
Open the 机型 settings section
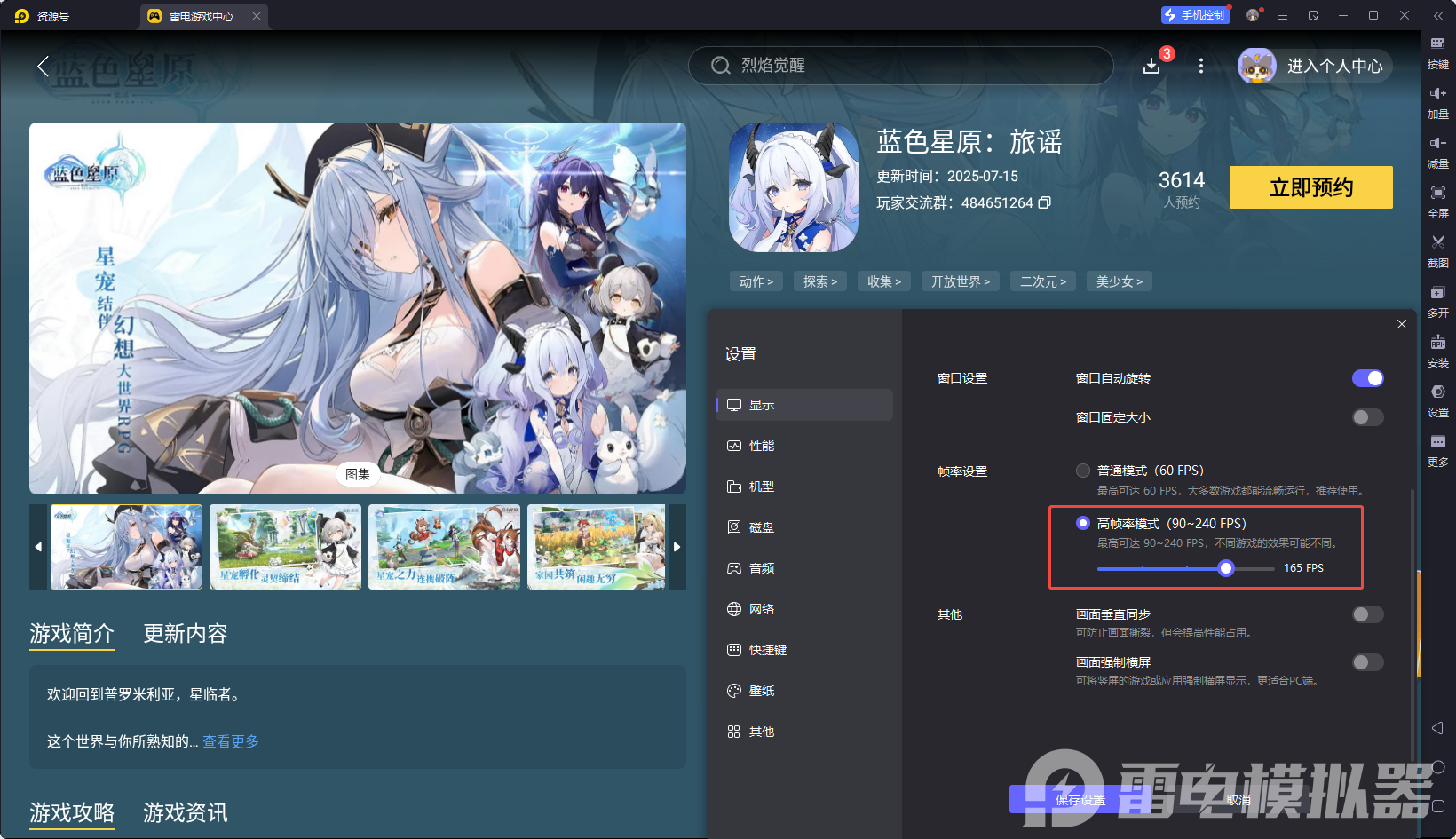click(x=804, y=487)
